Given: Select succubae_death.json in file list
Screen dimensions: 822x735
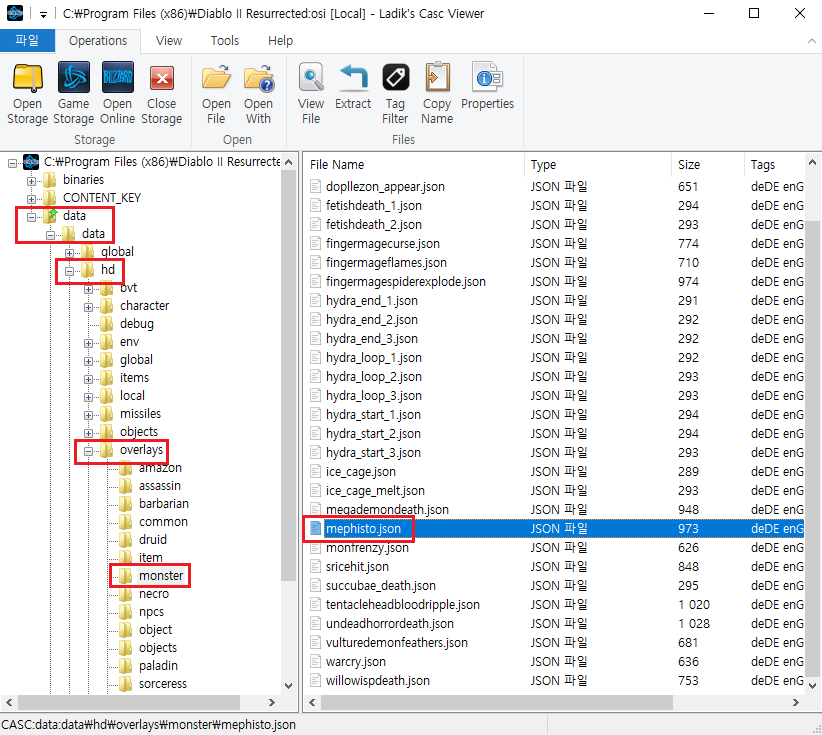Looking at the screenshot, I should [381, 586].
